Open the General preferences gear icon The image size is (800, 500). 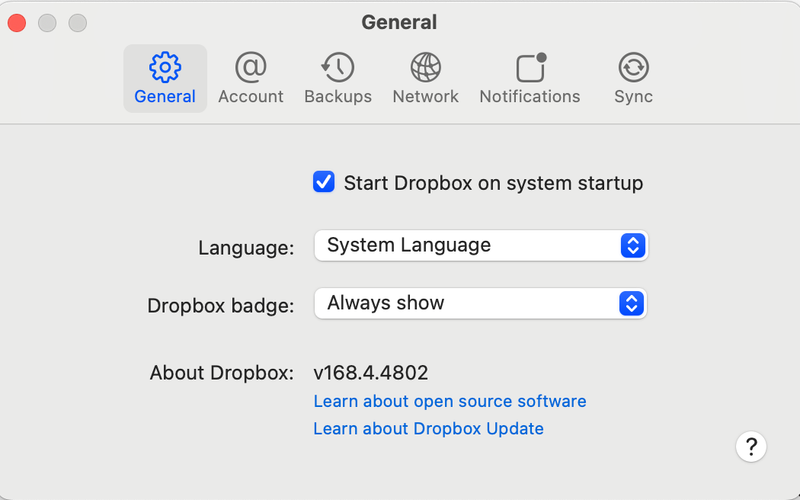[x=165, y=67]
